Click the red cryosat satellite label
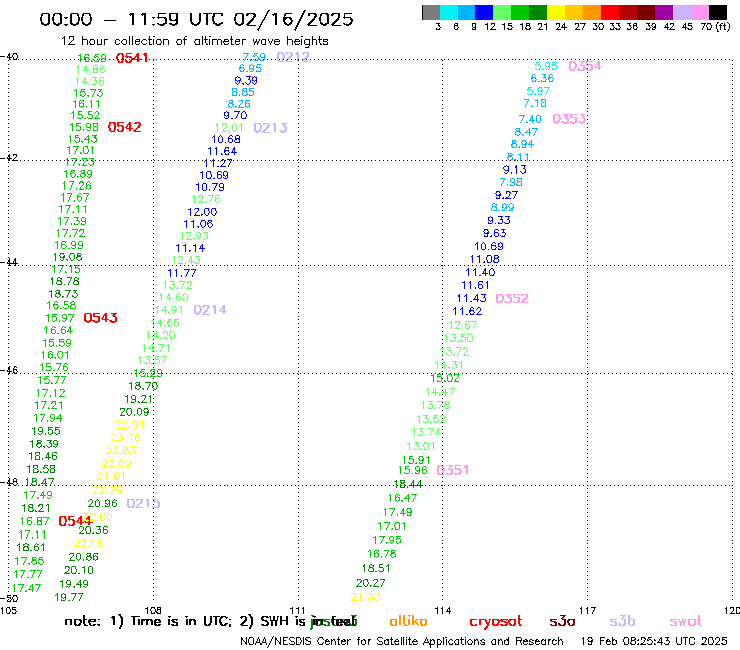Viewport: 740px width, 650px height. (x=496, y=622)
